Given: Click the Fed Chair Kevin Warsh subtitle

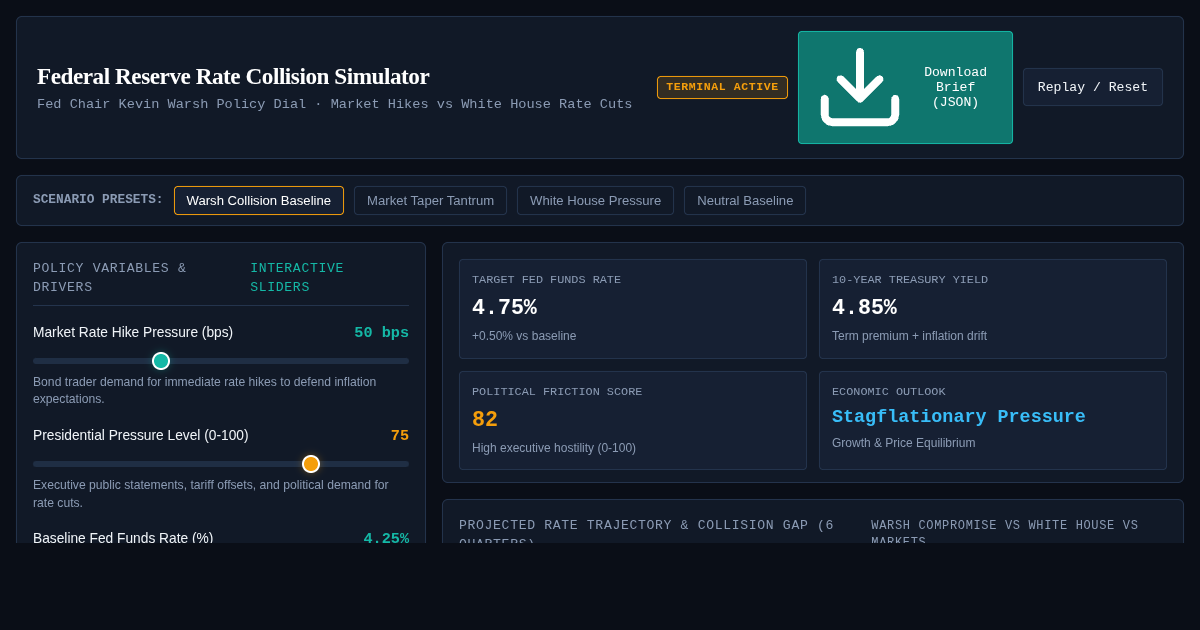Looking at the screenshot, I should point(334,104).
